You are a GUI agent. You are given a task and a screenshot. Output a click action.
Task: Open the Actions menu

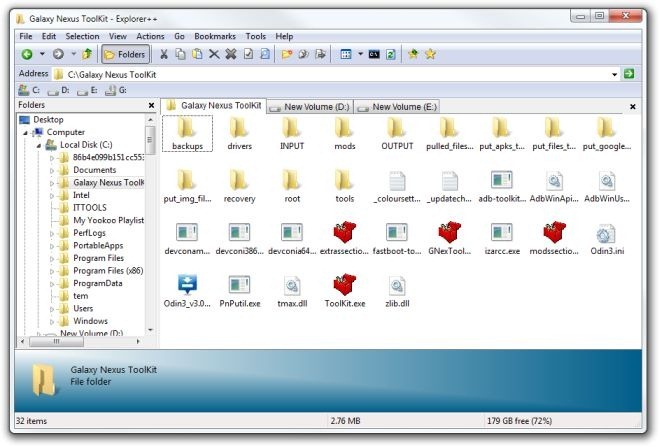coord(150,37)
